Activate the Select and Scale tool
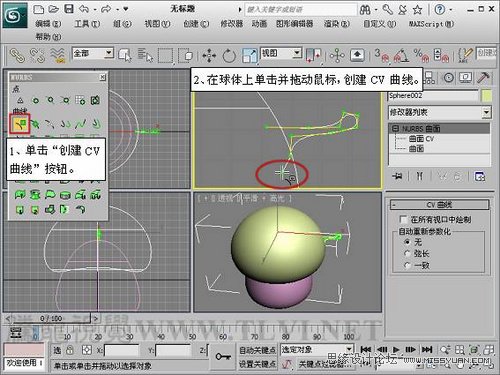 pyautogui.click(x=249, y=55)
